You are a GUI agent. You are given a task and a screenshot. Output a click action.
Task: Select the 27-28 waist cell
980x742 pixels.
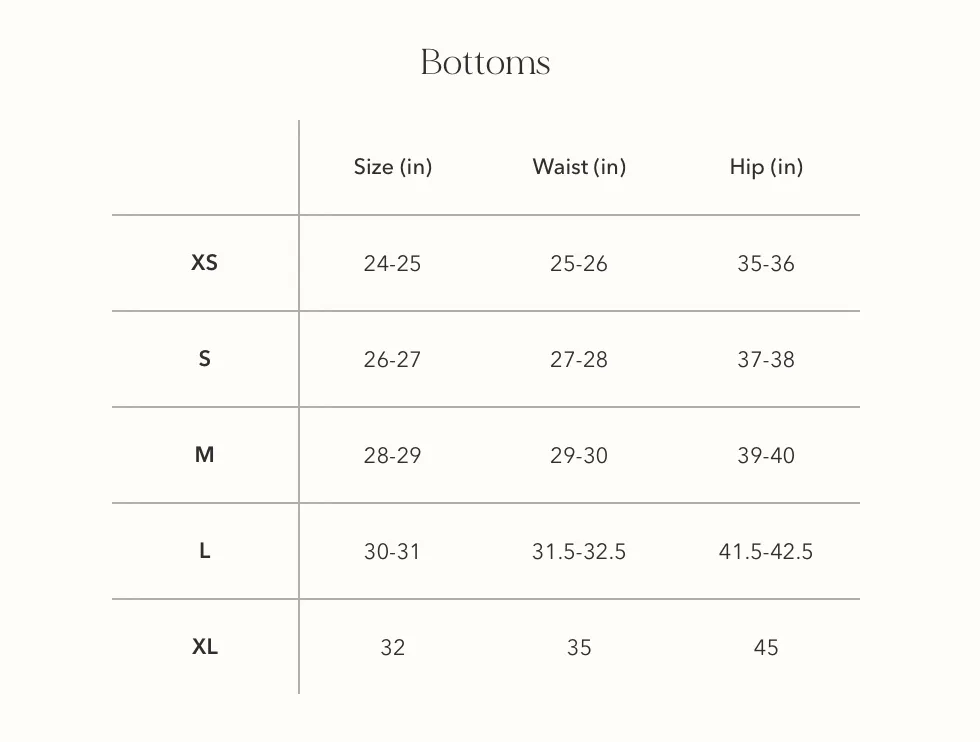click(579, 359)
